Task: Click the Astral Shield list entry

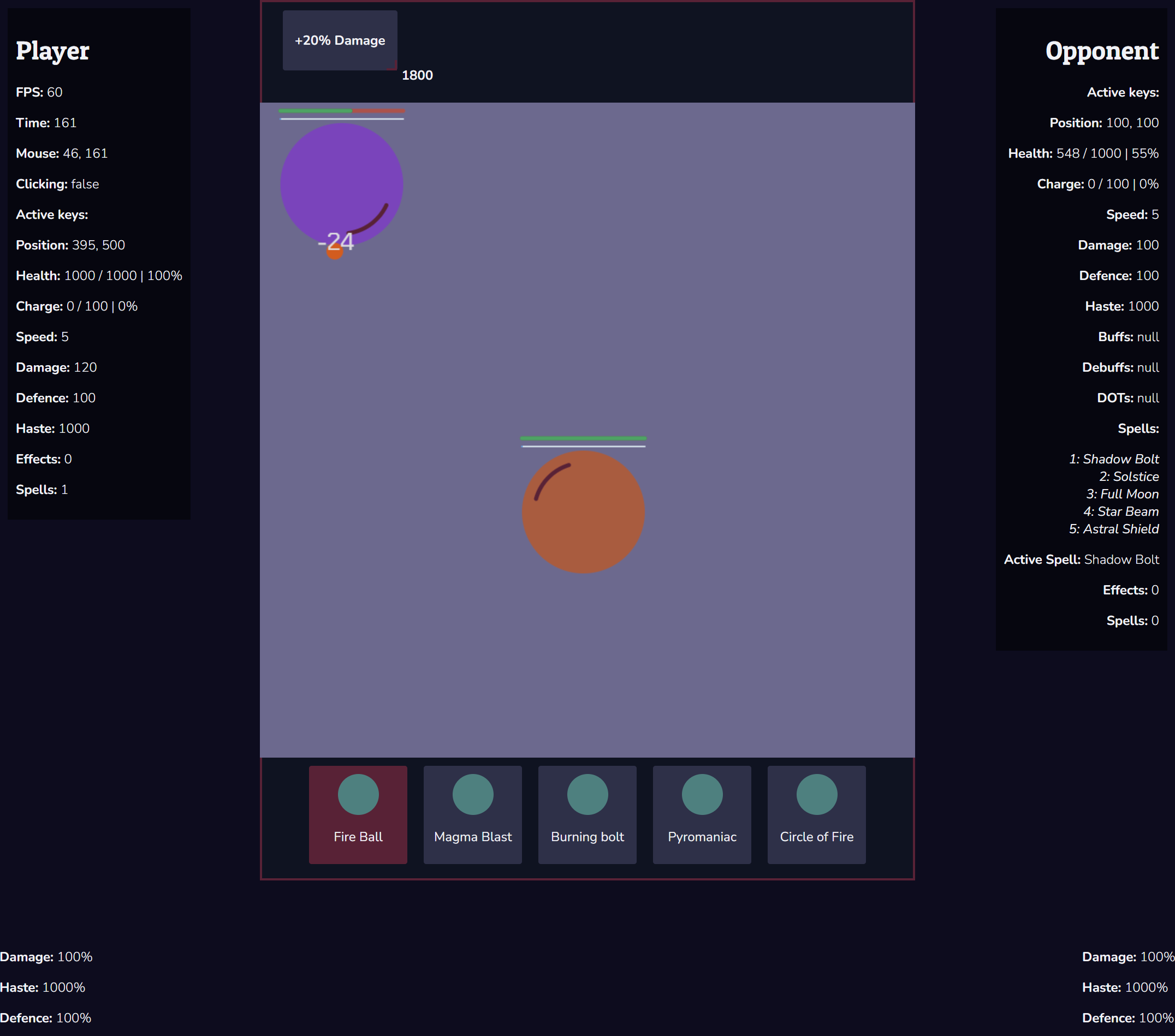Action: click(x=1113, y=528)
